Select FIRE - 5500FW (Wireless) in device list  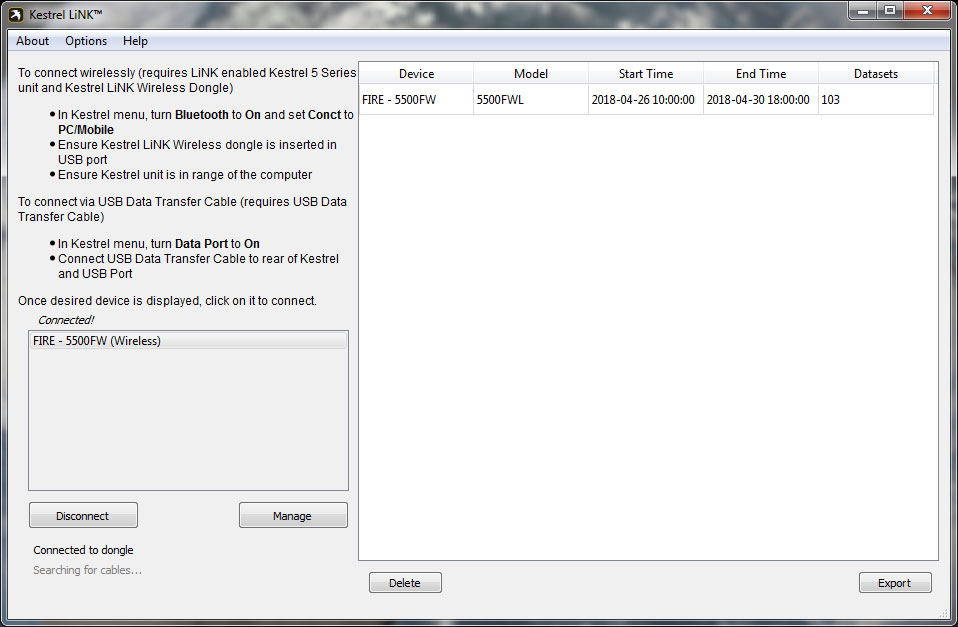point(188,341)
